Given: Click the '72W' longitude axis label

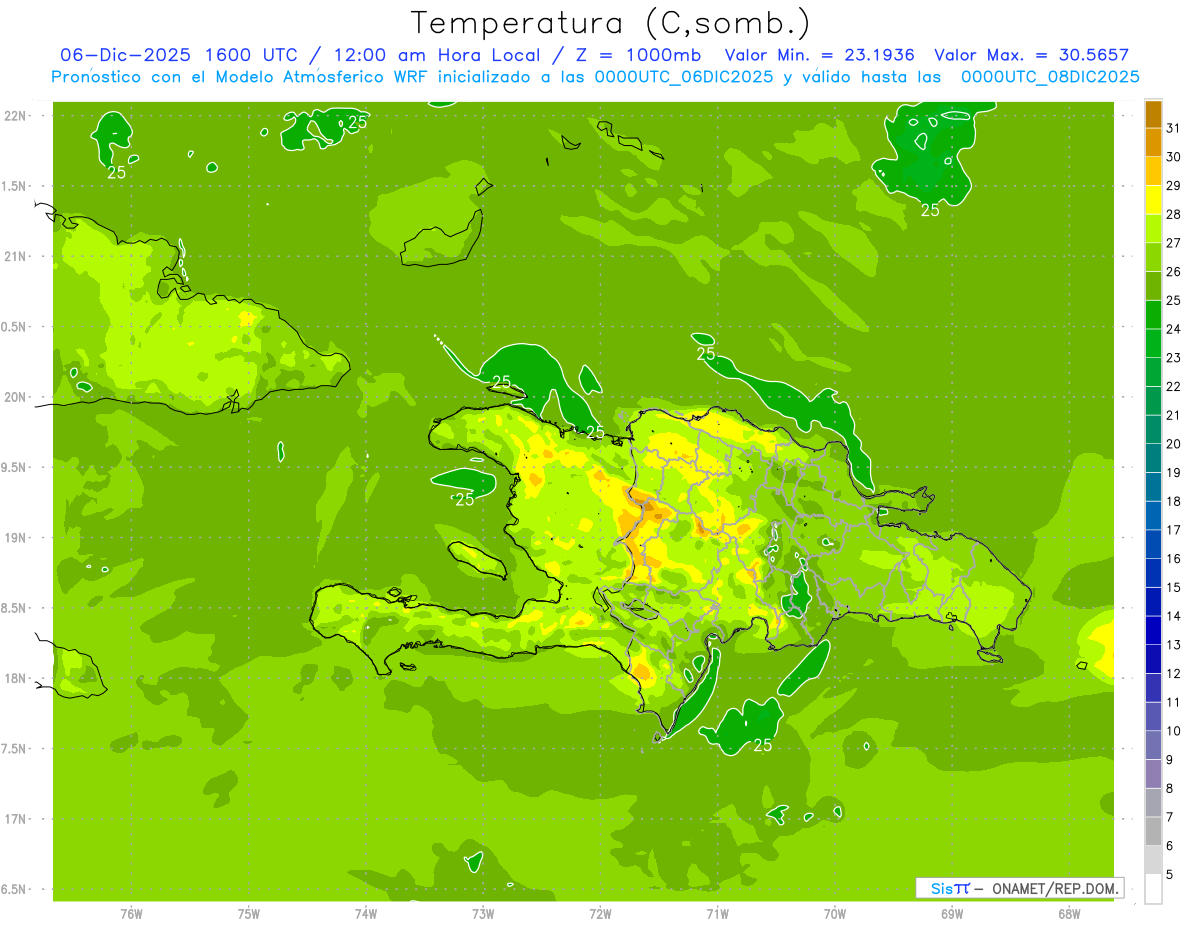Looking at the screenshot, I should coord(601,914).
